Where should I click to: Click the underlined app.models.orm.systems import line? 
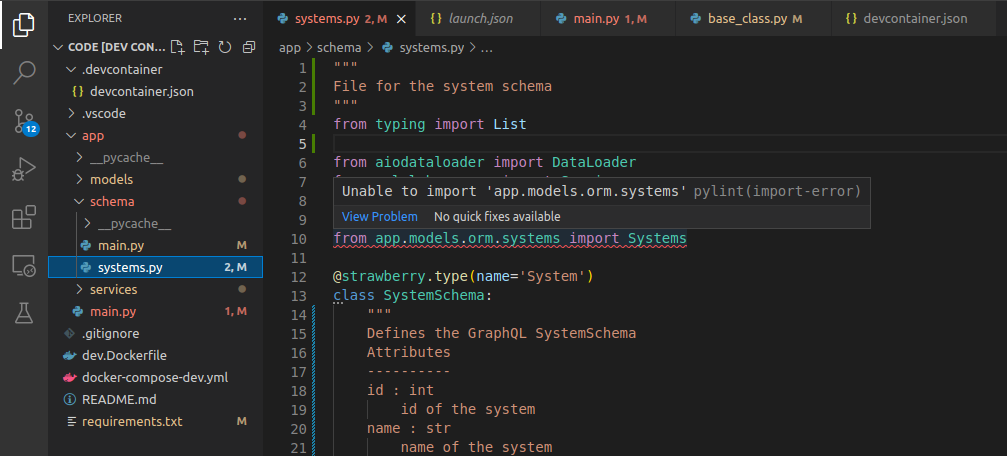tap(510, 239)
